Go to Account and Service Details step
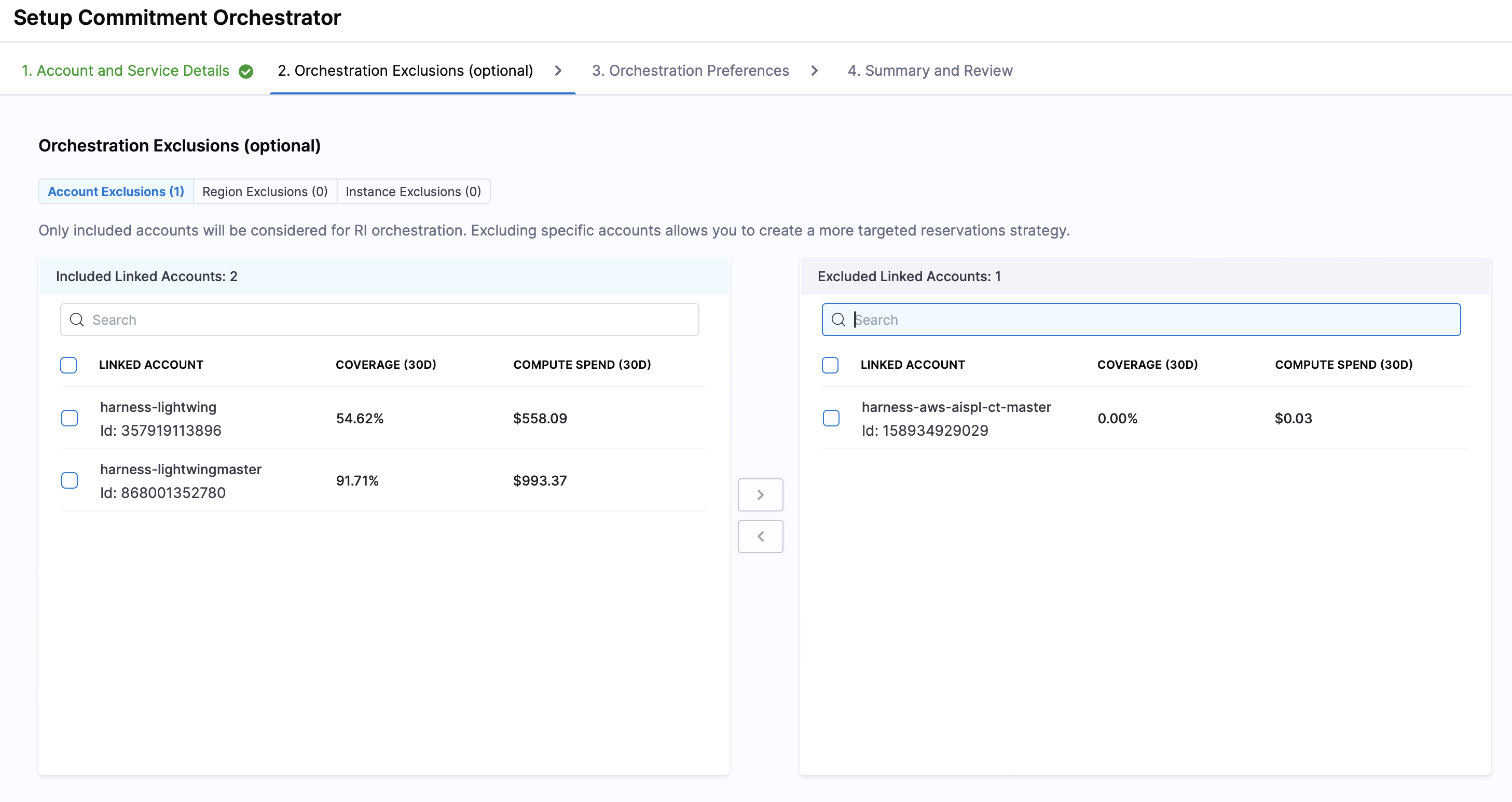The image size is (1512, 802). (125, 71)
